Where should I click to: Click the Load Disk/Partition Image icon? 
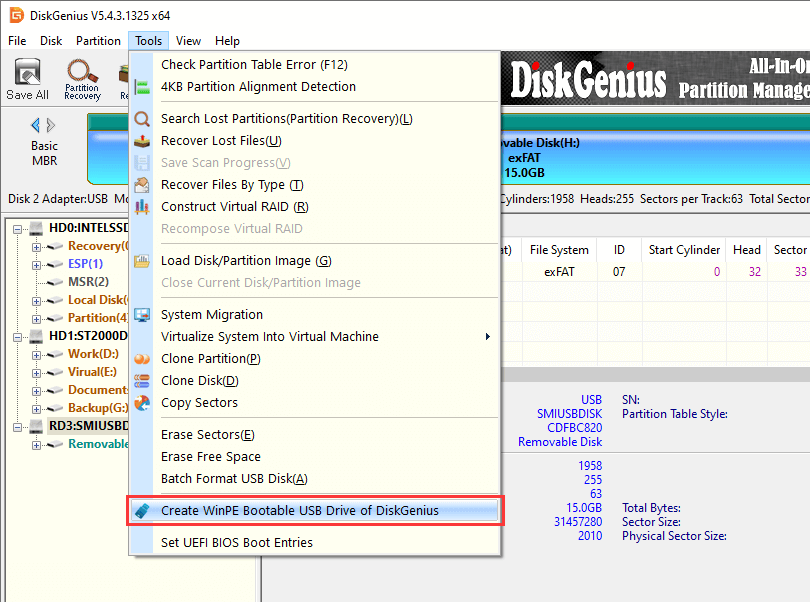[142, 261]
